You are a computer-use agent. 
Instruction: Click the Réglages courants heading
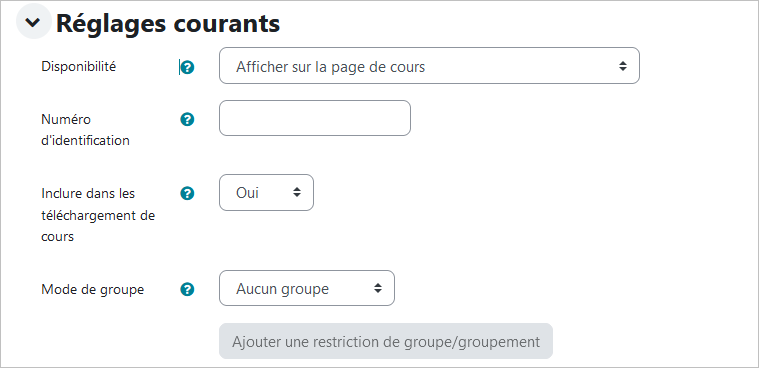pyautogui.click(x=168, y=23)
